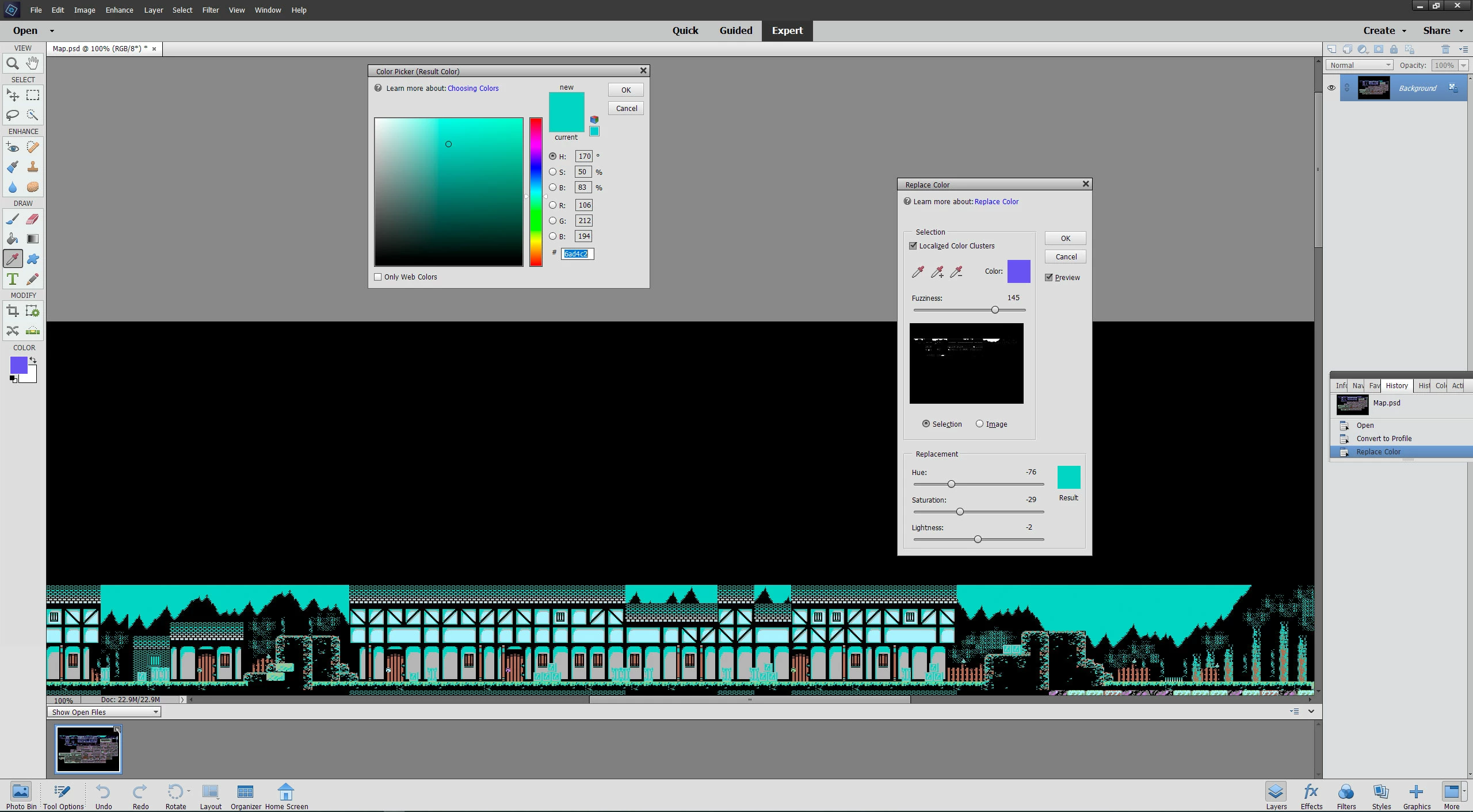Select the Image radio button
The width and height of the screenshot is (1473, 812).
tap(979, 424)
